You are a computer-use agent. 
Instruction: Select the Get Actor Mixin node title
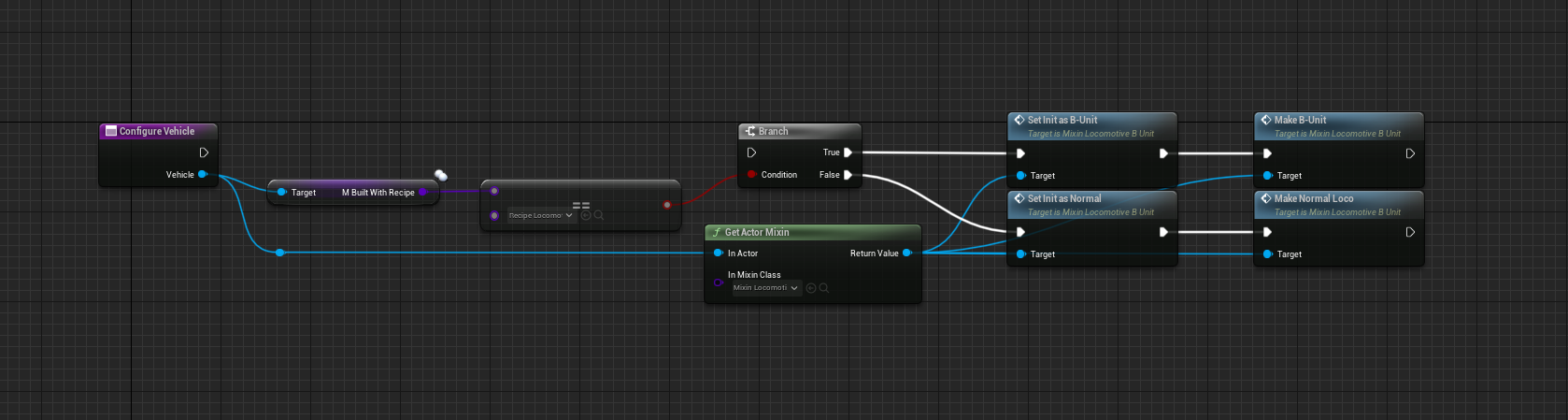pyautogui.click(x=757, y=232)
